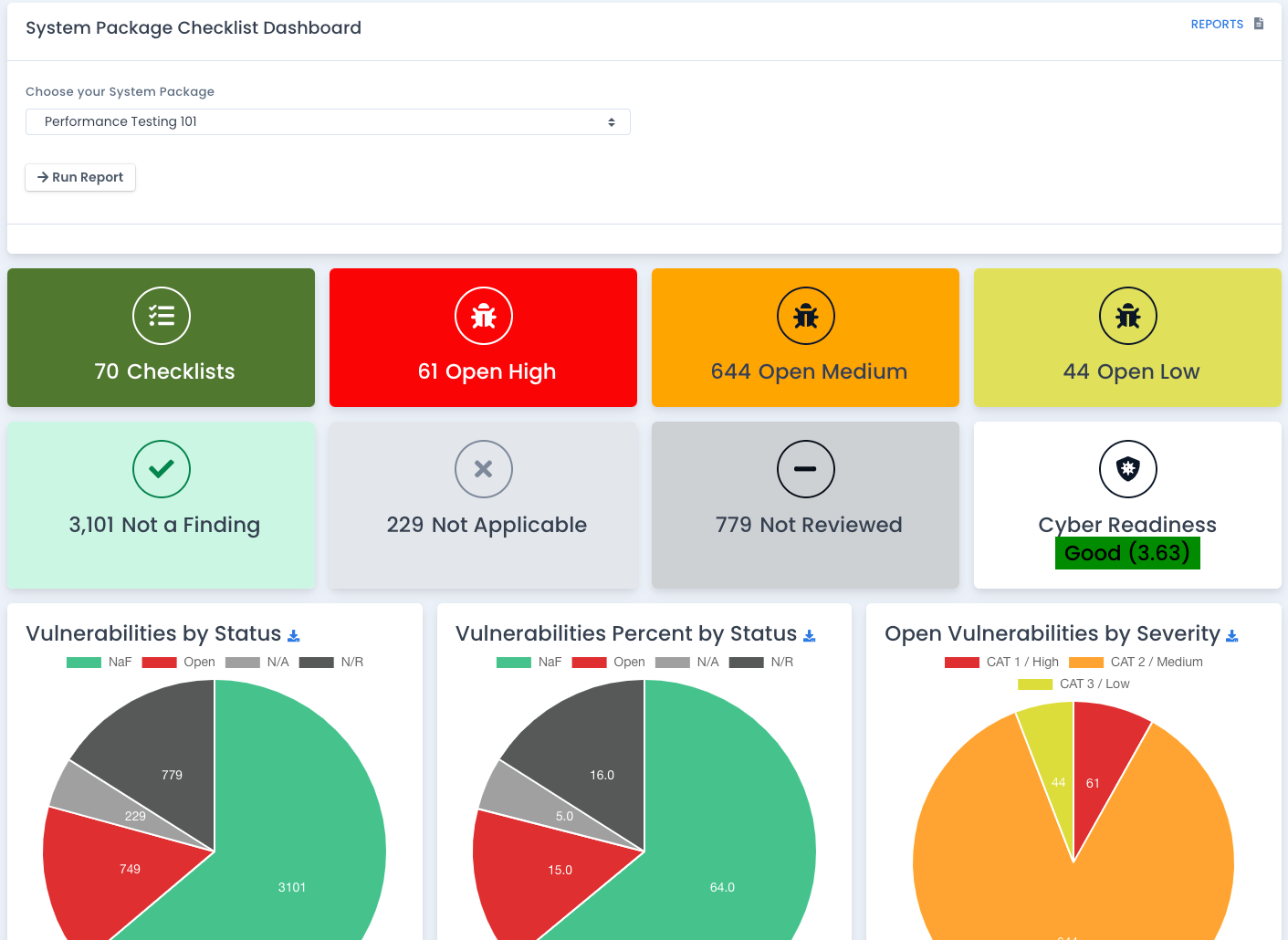
Task: Open the 44 Open Low card
Action: [x=1128, y=338]
